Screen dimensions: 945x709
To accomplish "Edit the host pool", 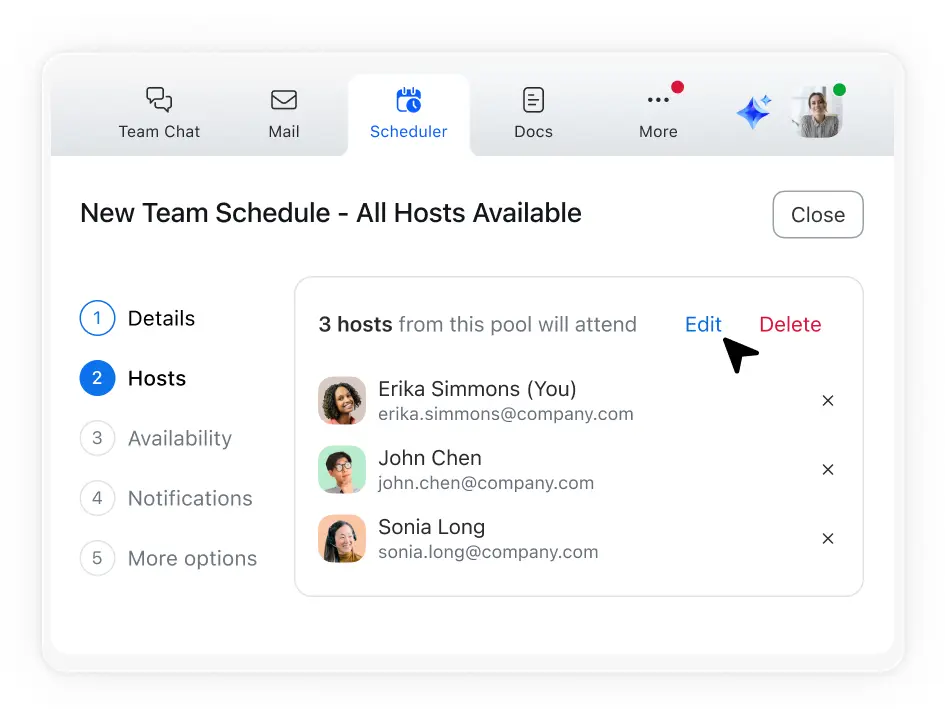I will coord(703,324).
